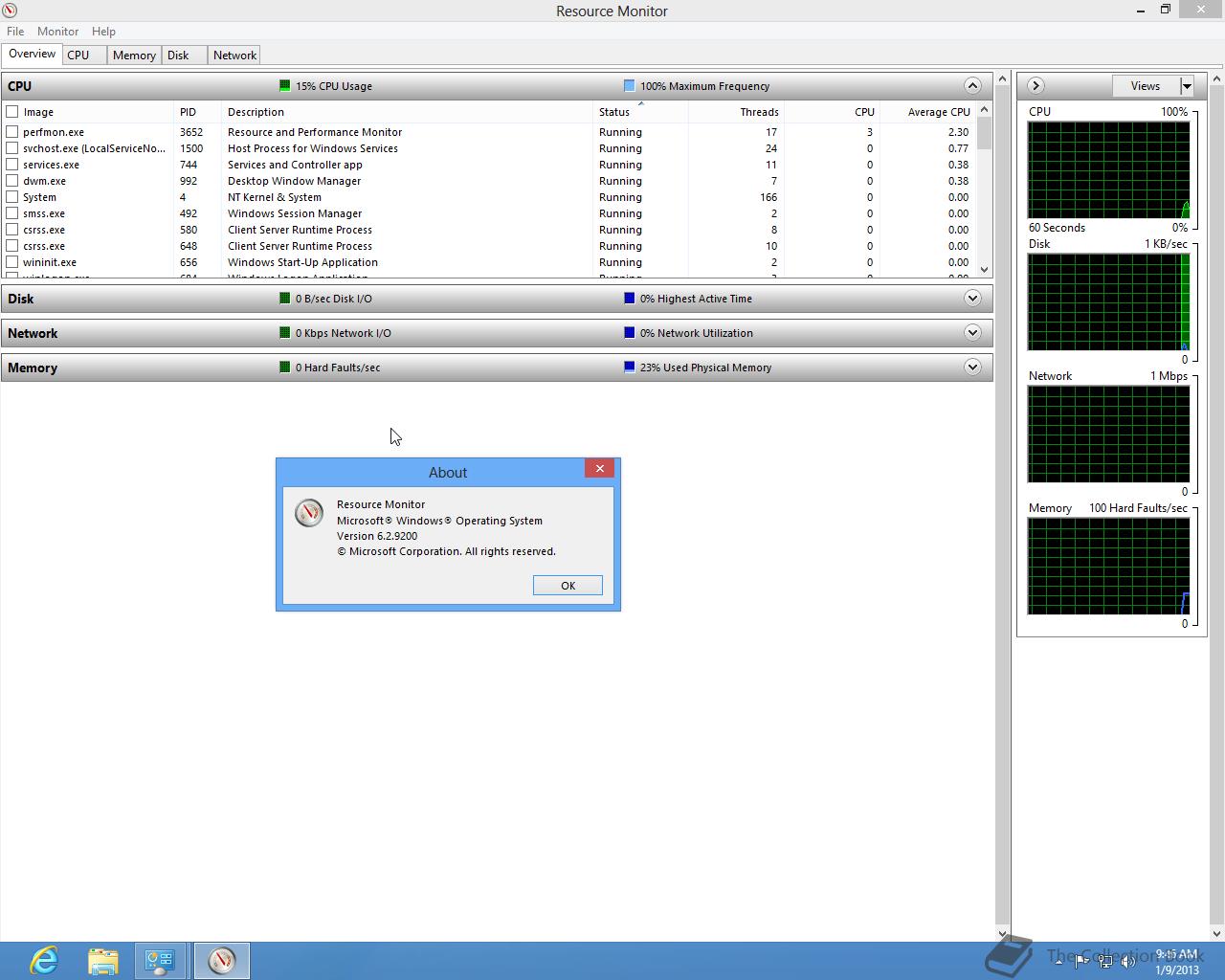Select 'Resource and Performance Monitor' description cell
The width and height of the screenshot is (1225, 980).
pyautogui.click(x=315, y=132)
